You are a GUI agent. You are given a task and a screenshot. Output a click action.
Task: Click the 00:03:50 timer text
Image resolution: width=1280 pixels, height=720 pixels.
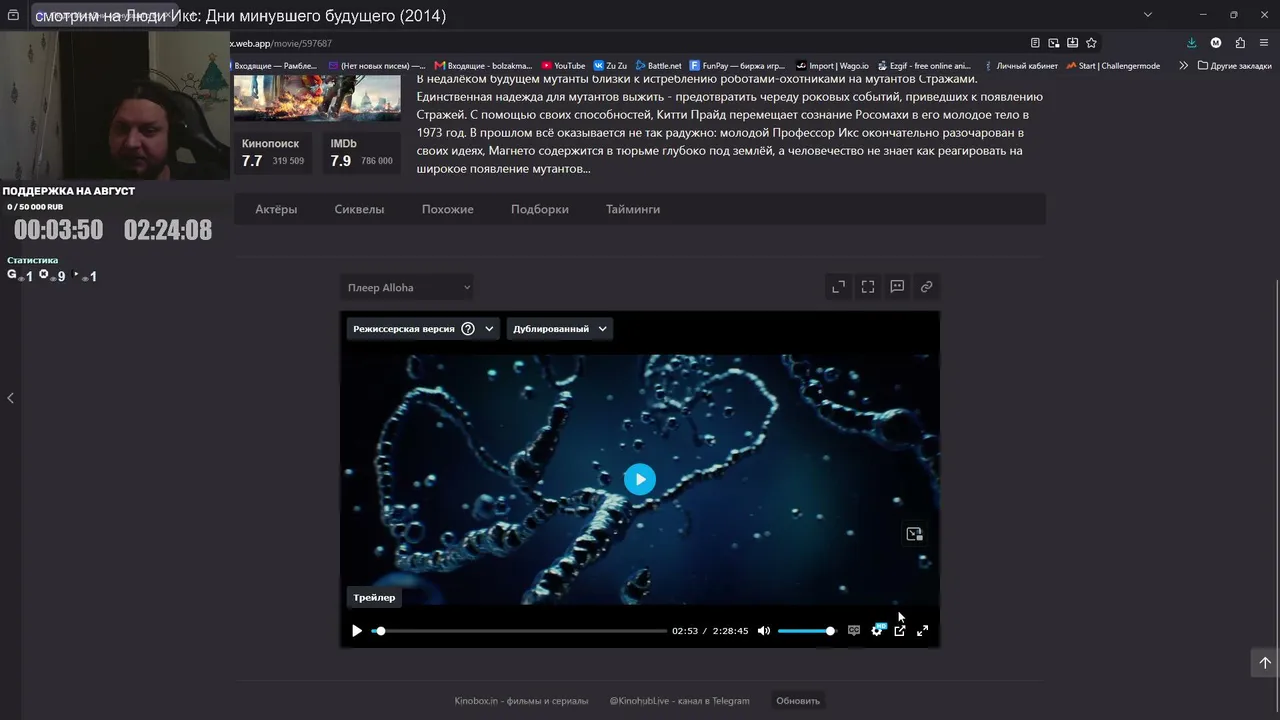pos(59,230)
